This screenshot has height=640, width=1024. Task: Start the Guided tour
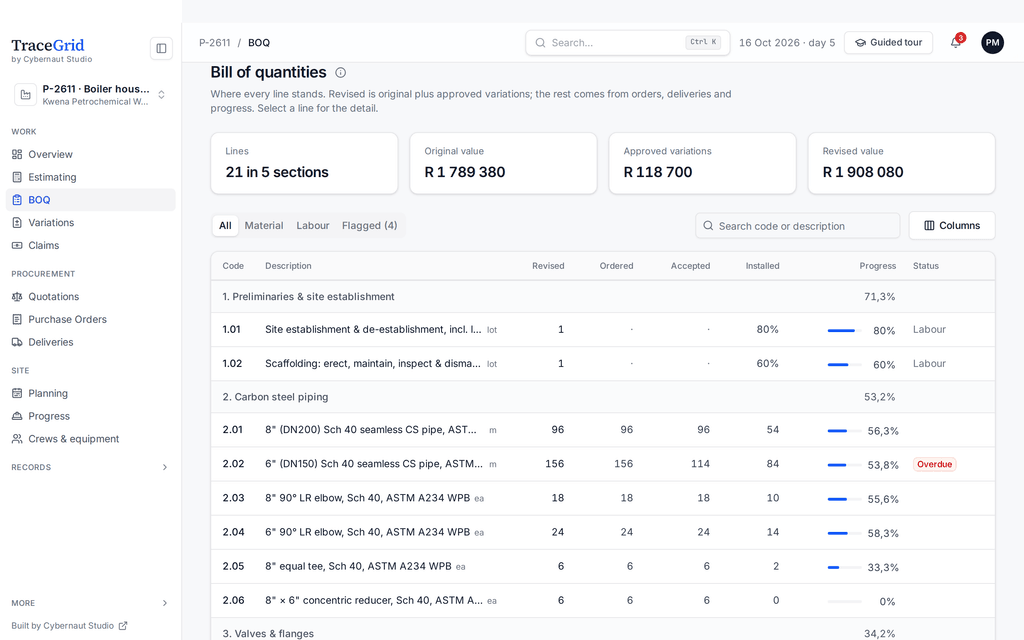888,42
